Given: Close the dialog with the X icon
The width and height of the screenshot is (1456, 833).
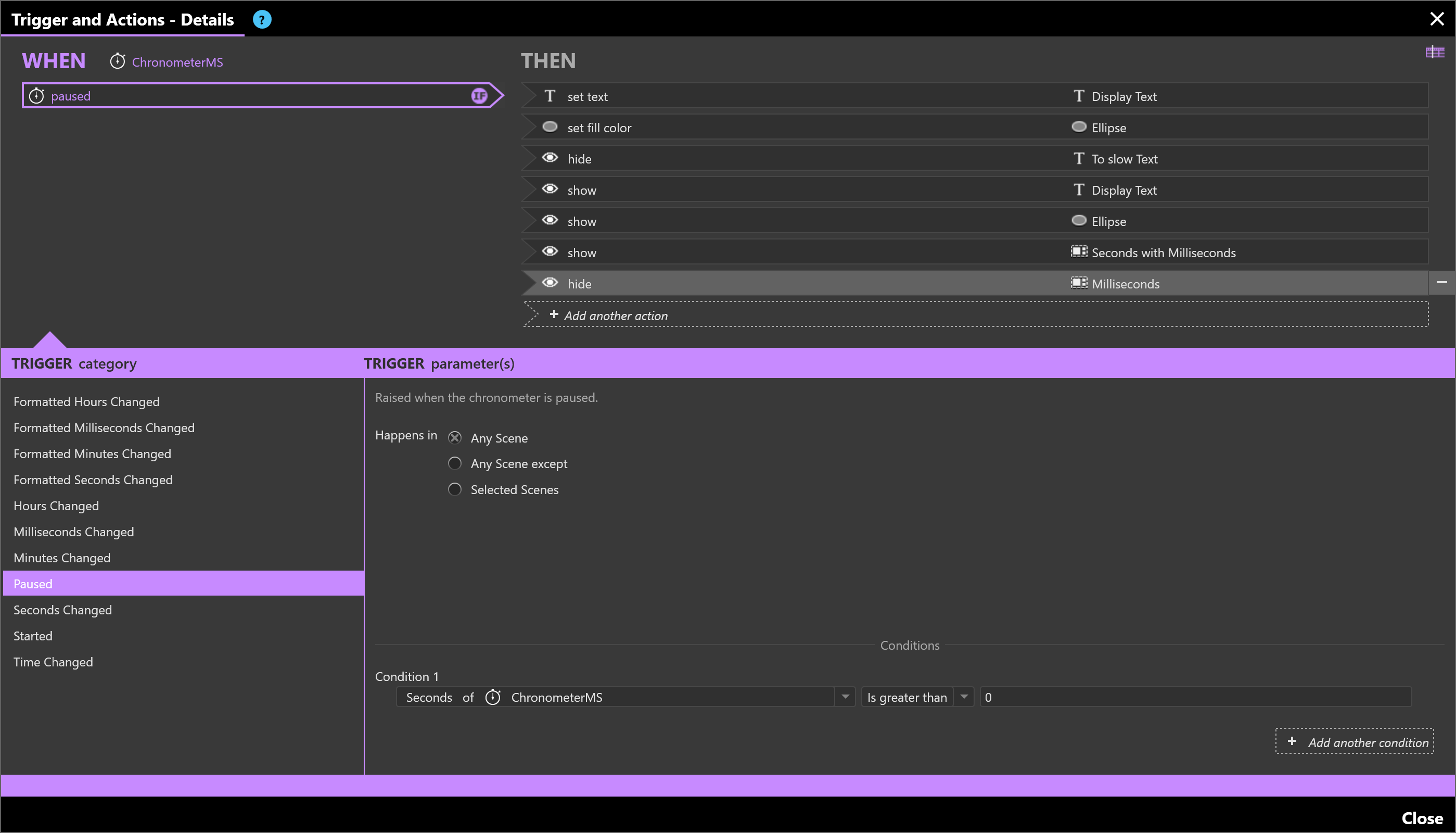Looking at the screenshot, I should [1437, 19].
